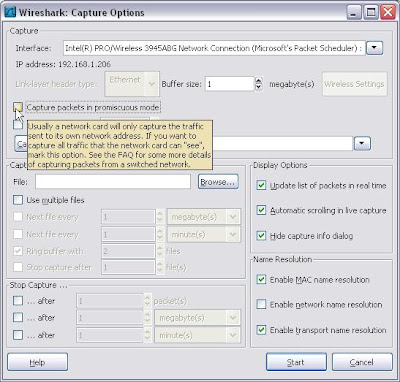Toggle Enable MAC name resolution
This screenshot has width=400, height=382.
(261, 279)
